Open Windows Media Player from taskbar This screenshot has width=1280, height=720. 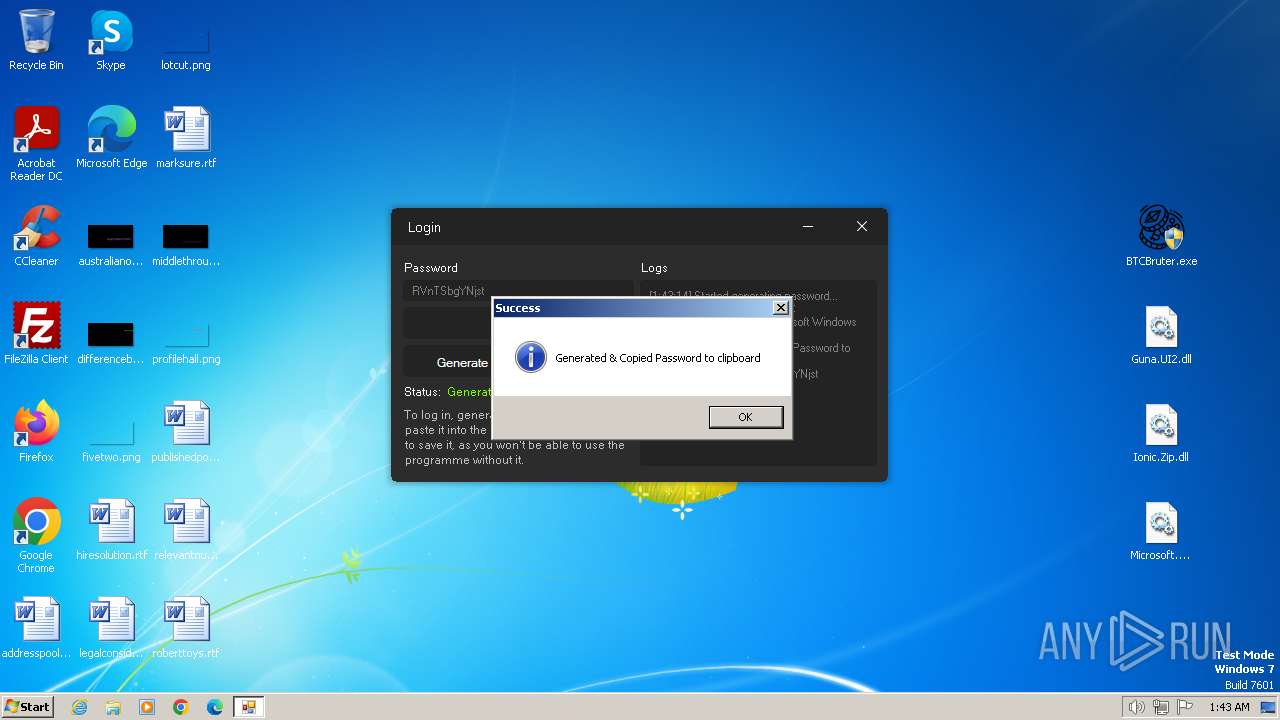tap(147, 707)
